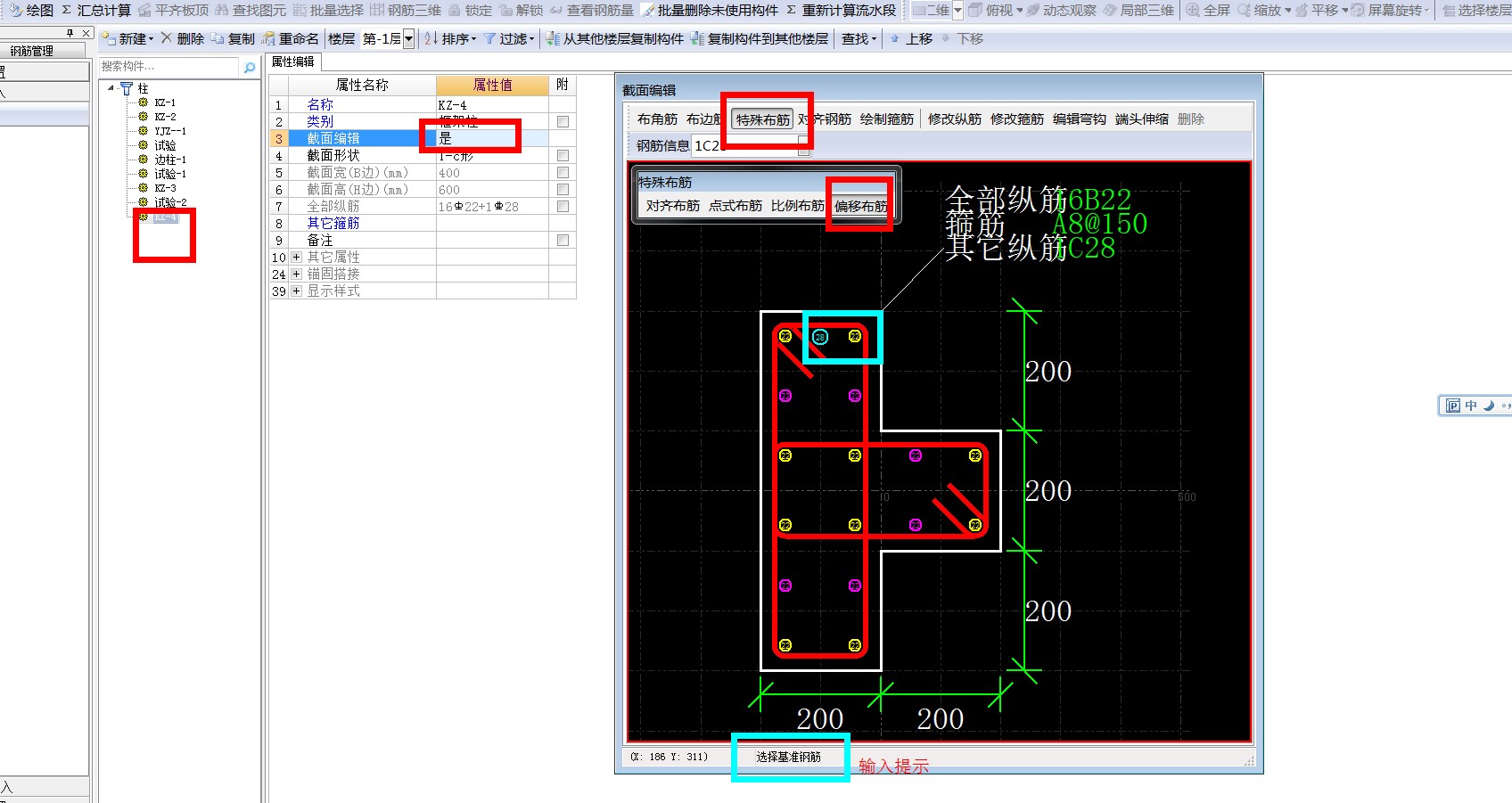Select 布角筋 in section editor
1512x803 pixels.
657,119
